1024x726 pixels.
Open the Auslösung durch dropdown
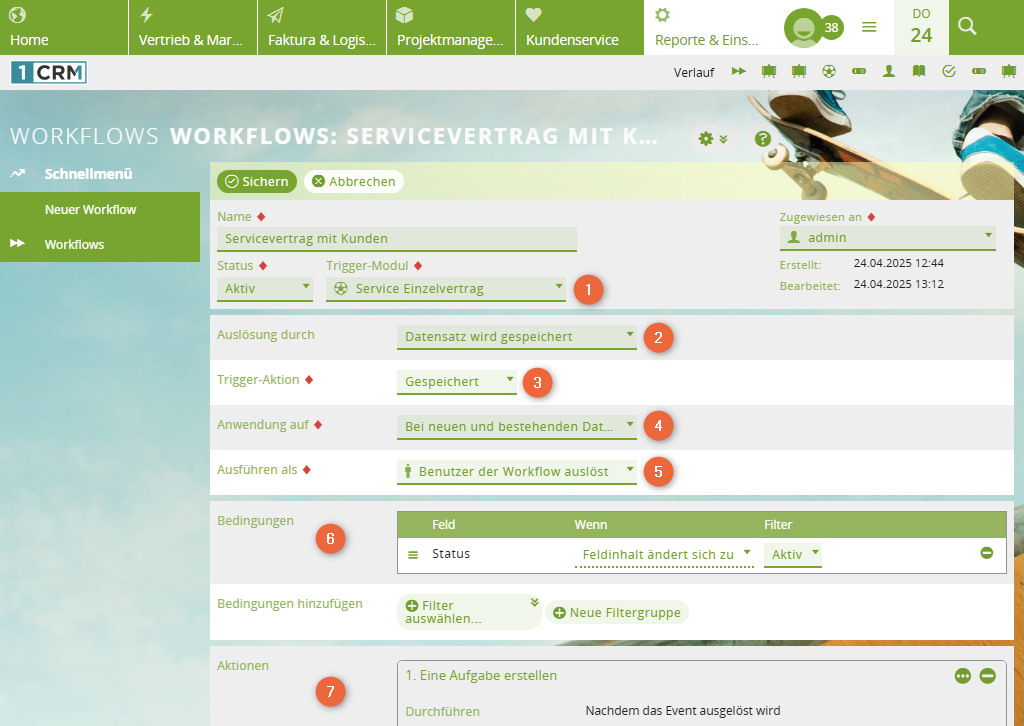click(517, 337)
